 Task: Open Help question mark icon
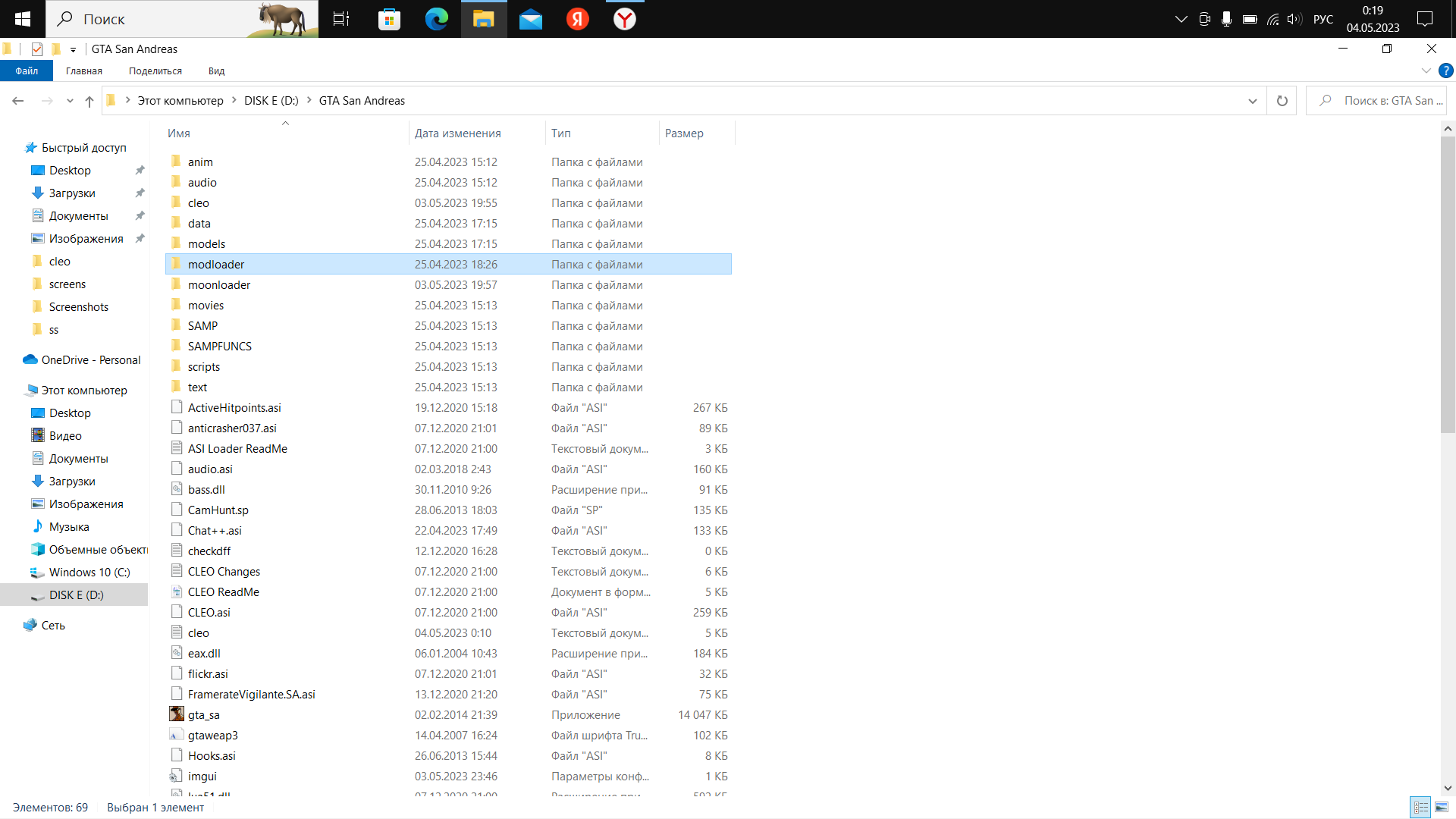coord(1446,71)
